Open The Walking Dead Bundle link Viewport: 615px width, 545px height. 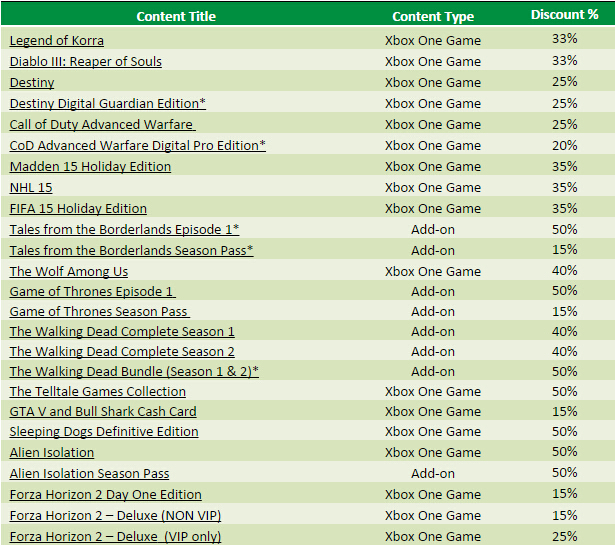134,372
